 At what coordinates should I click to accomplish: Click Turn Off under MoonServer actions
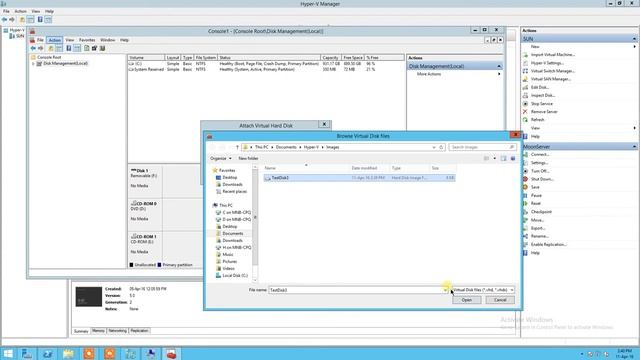click(x=540, y=171)
